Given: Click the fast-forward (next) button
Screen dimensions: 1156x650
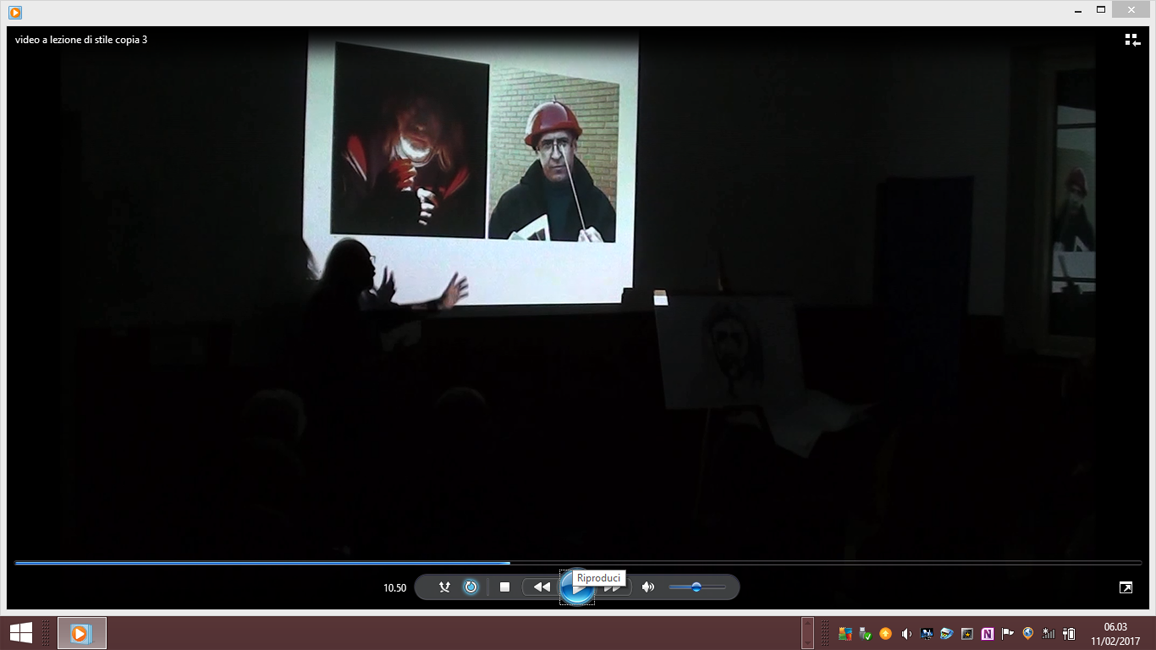Looking at the screenshot, I should point(613,587).
